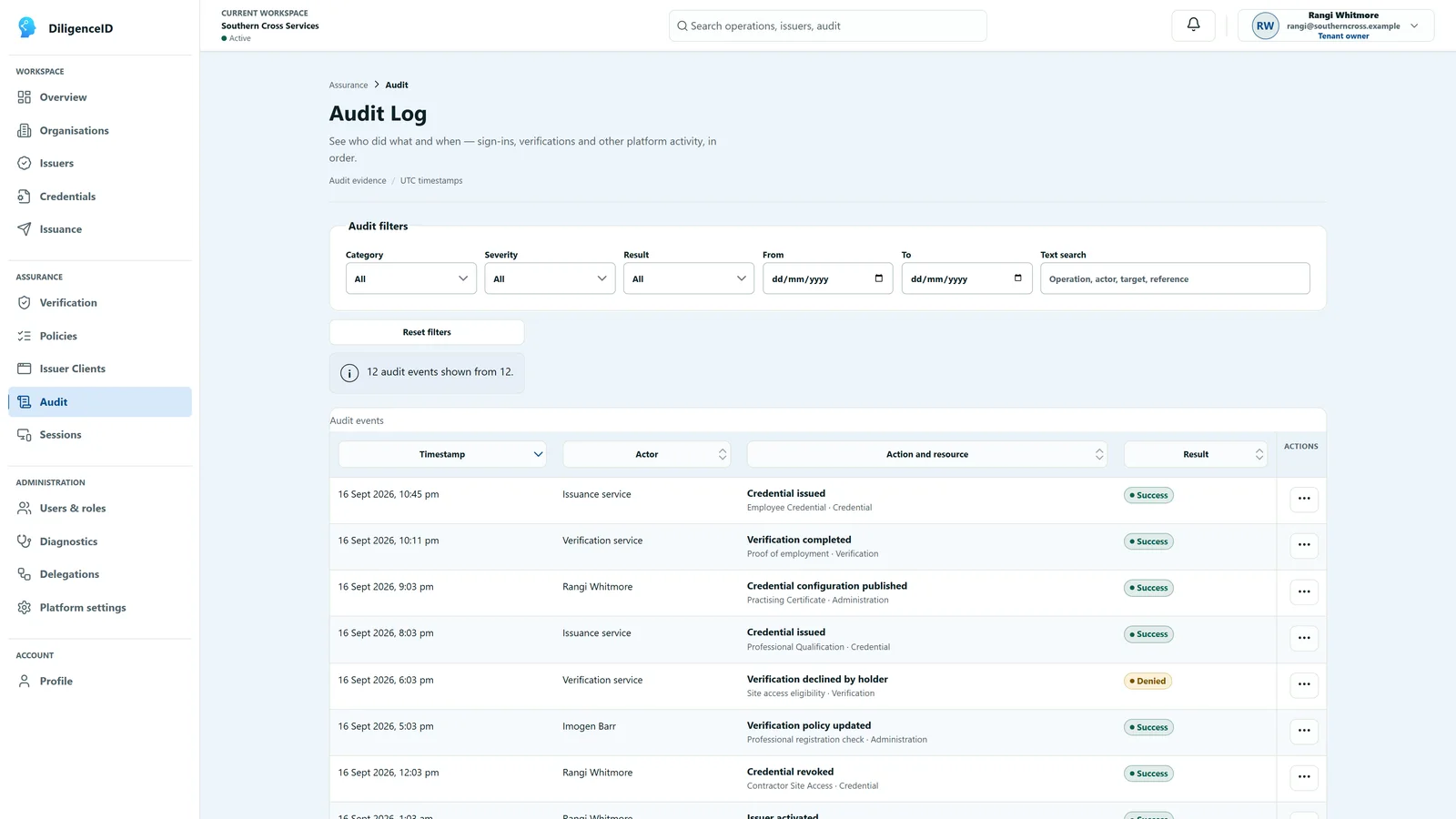The image size is (1456, 819).
Task: Open actions menu for Professional Qualification credential row
Action: [x=1304, y=638]
